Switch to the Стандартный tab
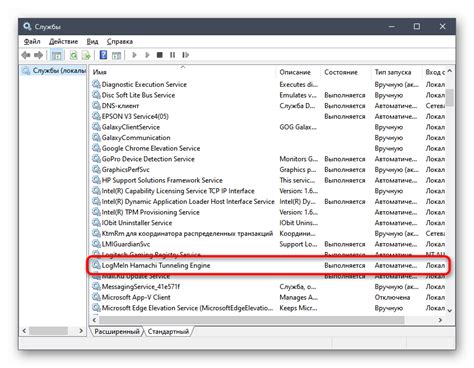The height and width of the screenshot is (368, 474). click(x=168, y=331)
